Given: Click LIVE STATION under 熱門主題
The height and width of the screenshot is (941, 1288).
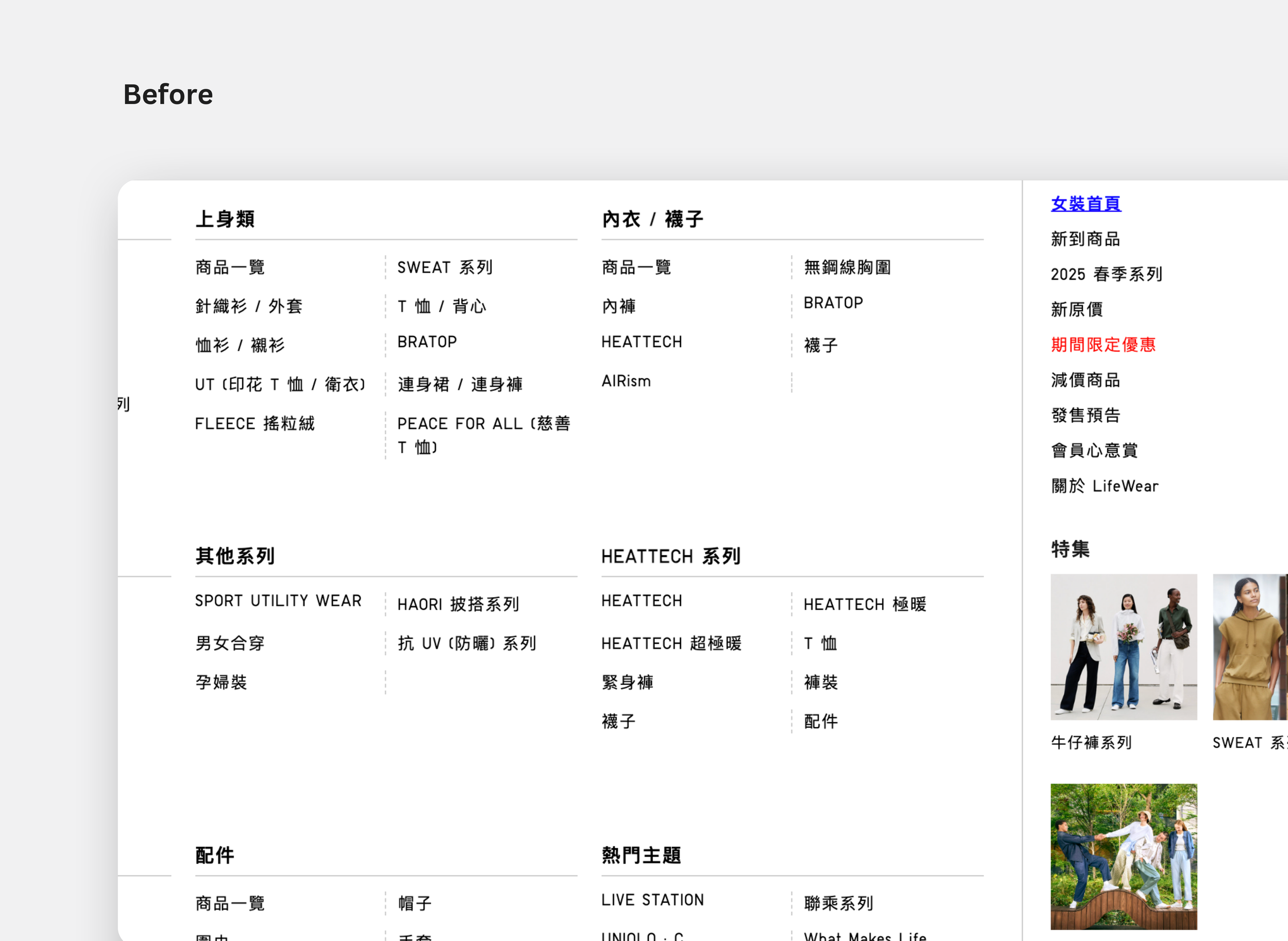Looking at the screenshot, I should pyautogui.click(x=652, y=900).
